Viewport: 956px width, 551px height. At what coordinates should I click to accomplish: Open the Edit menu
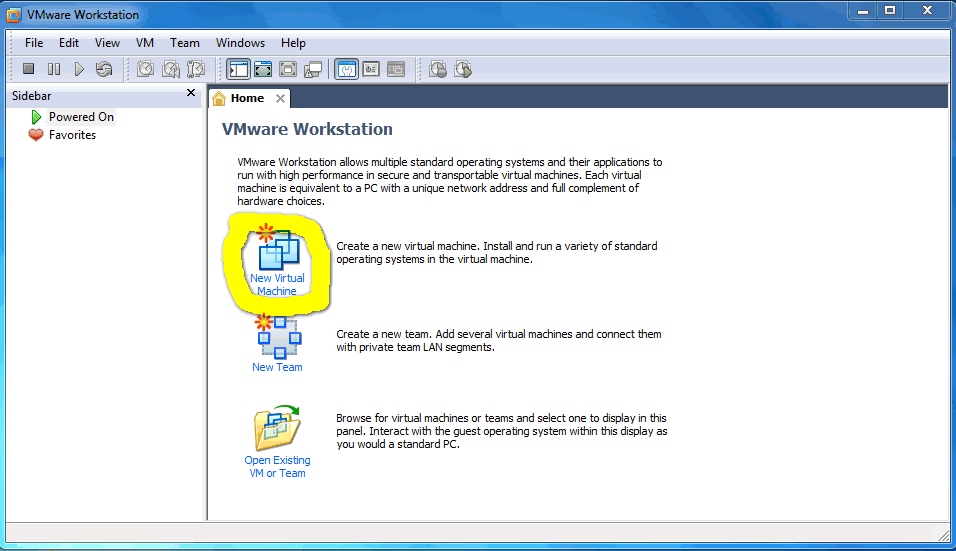click(x=69, y=43)
